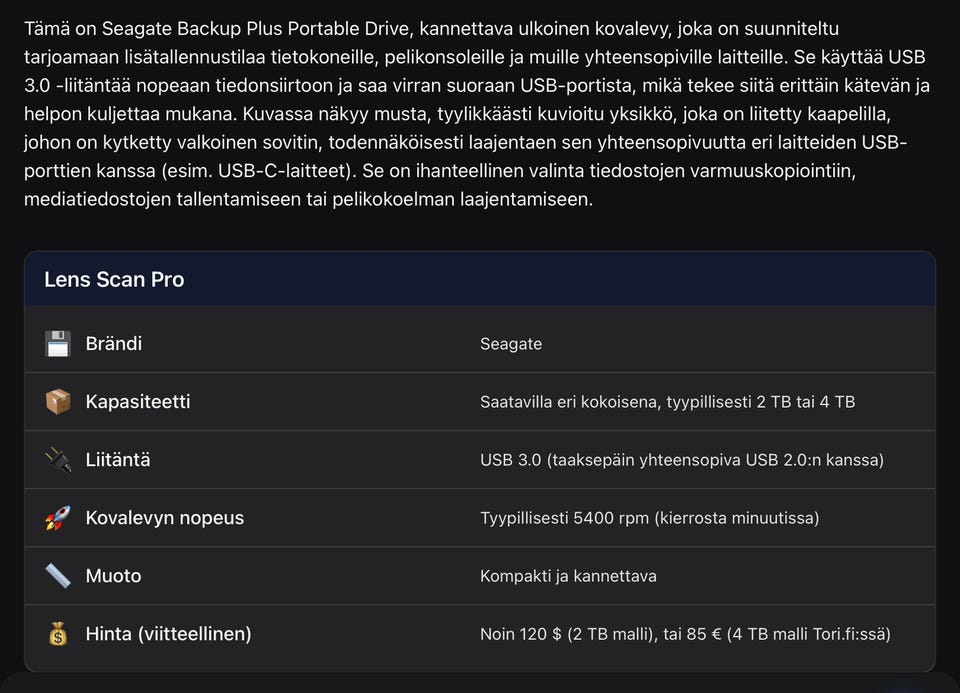
Task: Click the Kapasiteetti row label
Action: (138, 402)
